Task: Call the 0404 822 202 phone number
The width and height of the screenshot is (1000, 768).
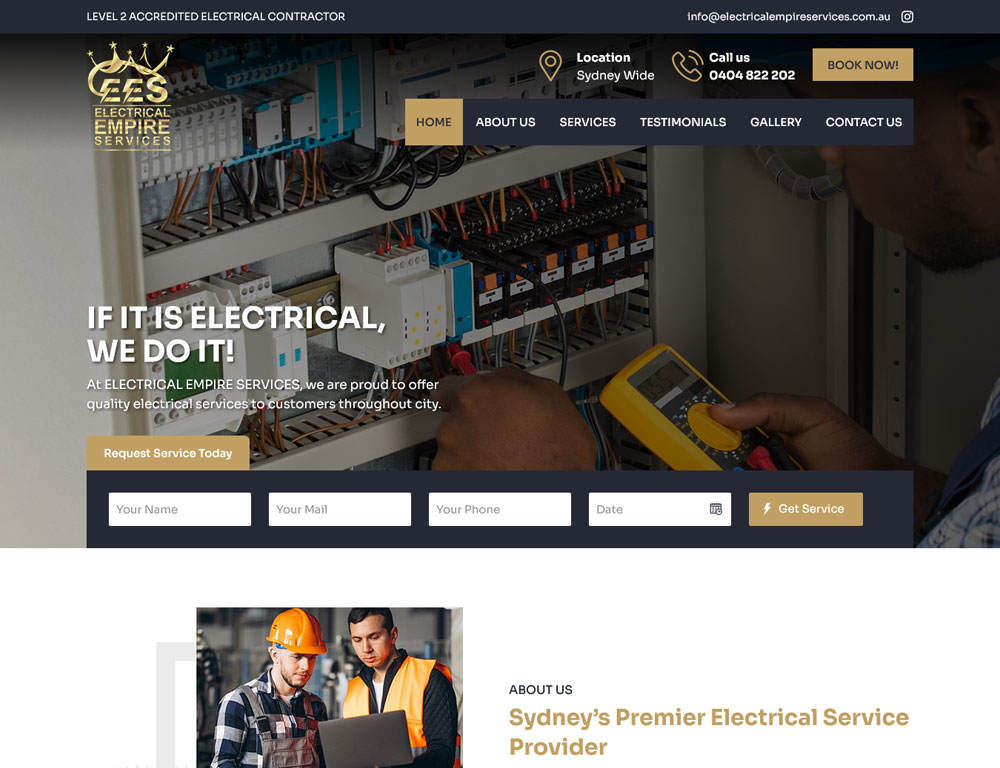Action: (x=752, y=75)
